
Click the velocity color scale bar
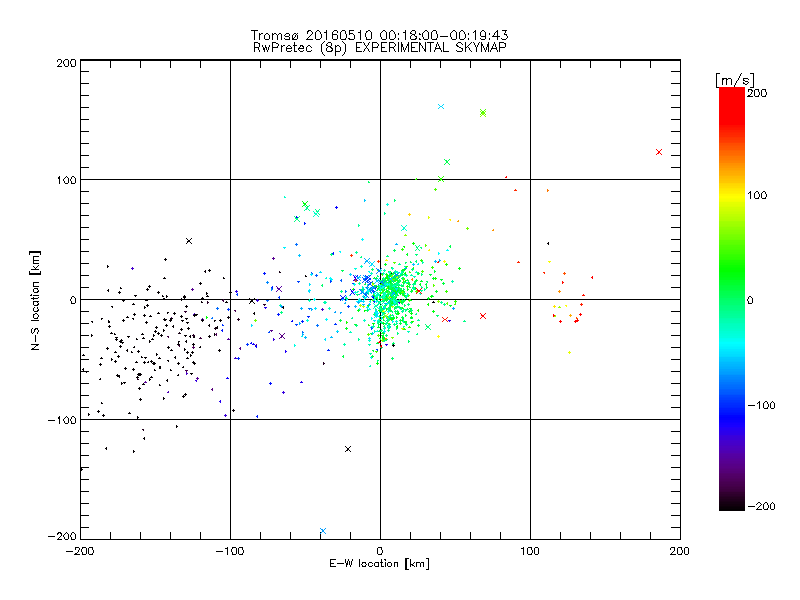[x=732, y=299]
